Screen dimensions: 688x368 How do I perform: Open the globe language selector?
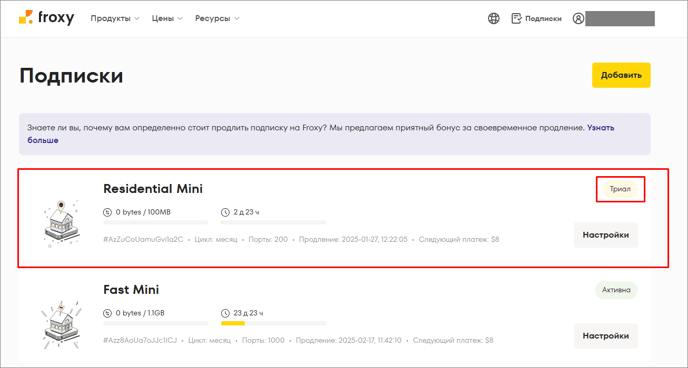[494, 18]
